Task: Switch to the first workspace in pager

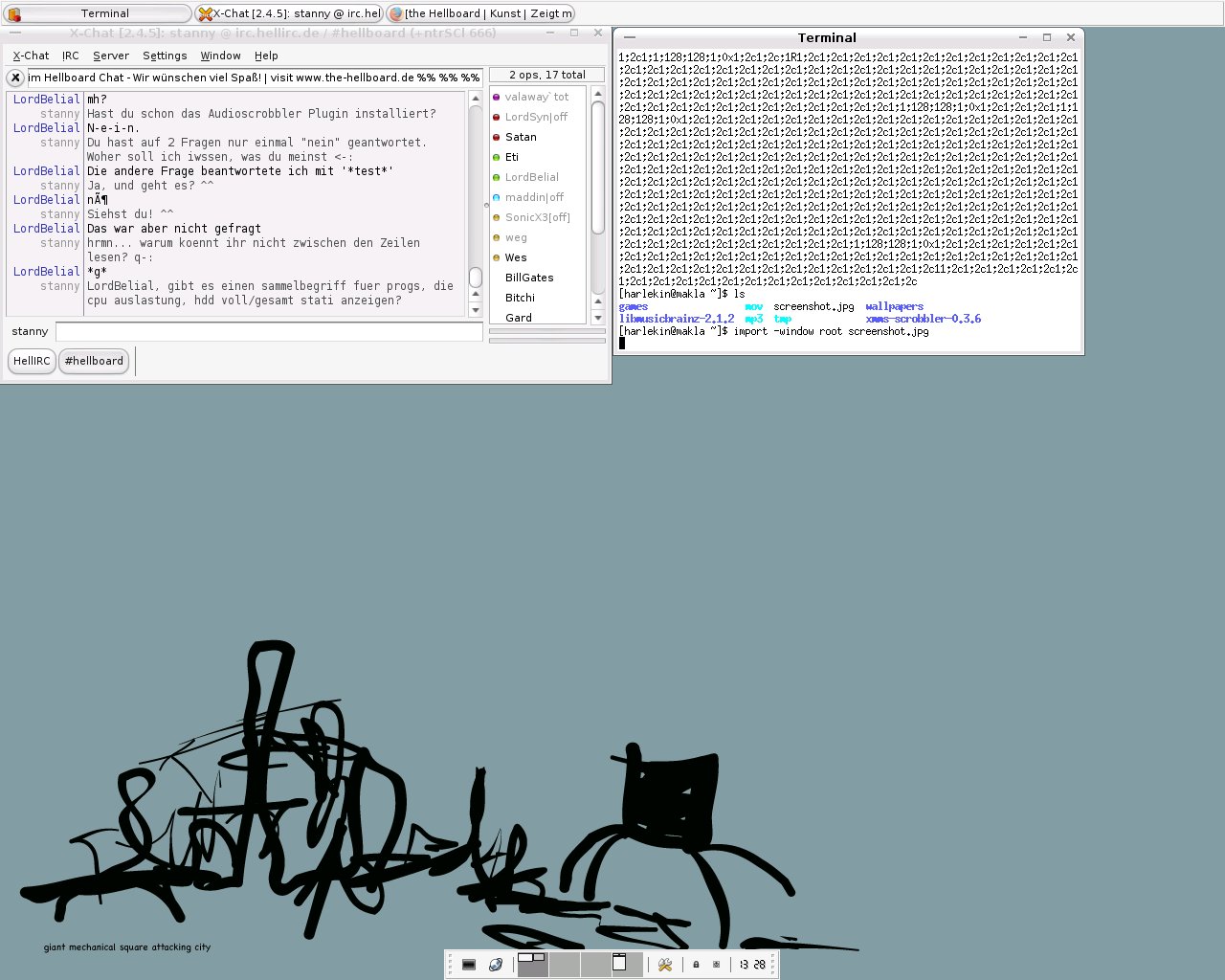Action: [532, 965]
